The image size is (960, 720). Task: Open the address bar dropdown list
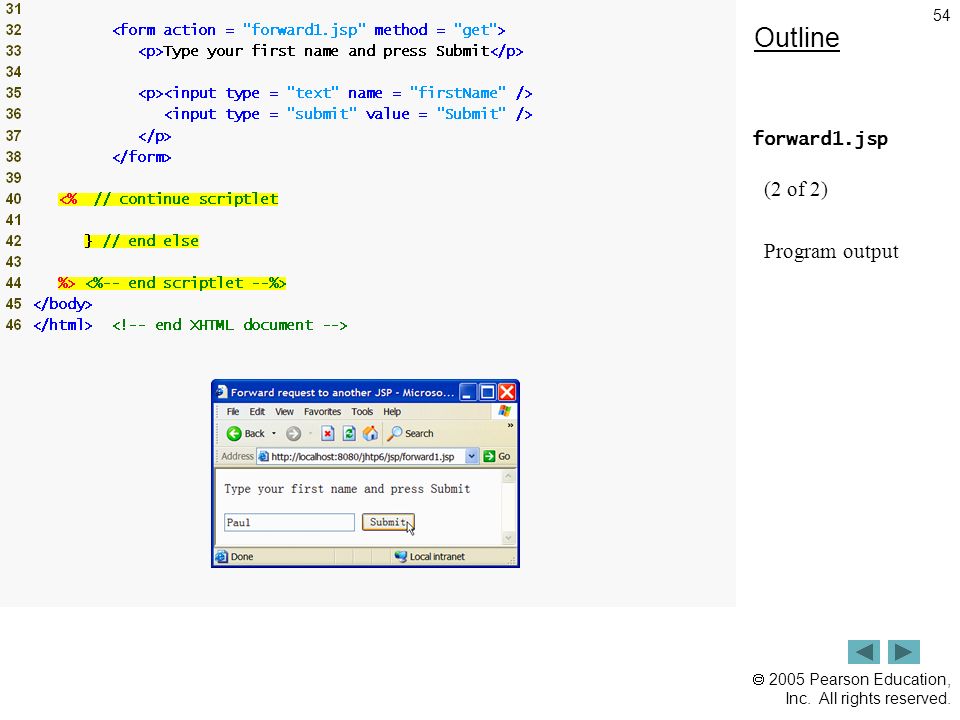click(x=471, y=456)
